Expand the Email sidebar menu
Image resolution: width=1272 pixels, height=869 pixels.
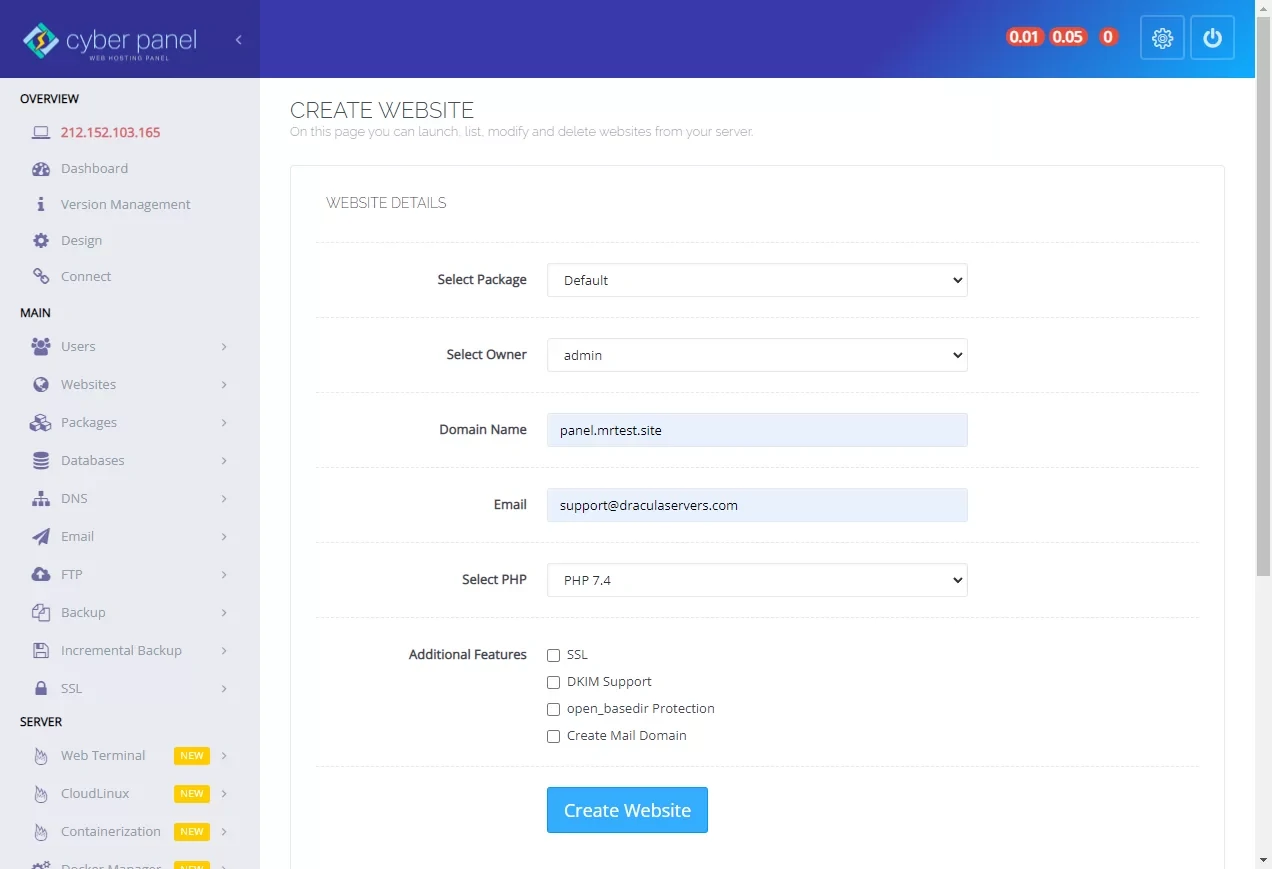(x=76, y=536)
